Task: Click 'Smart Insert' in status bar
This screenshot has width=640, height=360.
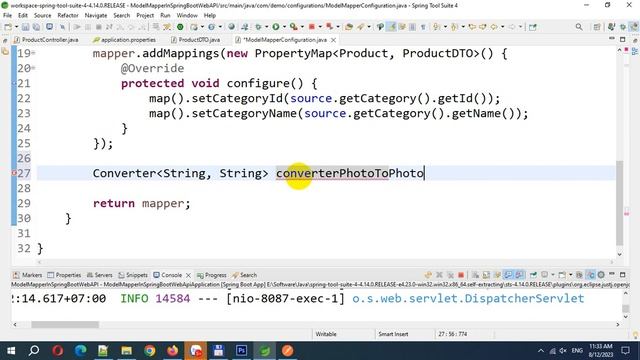Action: [x=393, y=334]
